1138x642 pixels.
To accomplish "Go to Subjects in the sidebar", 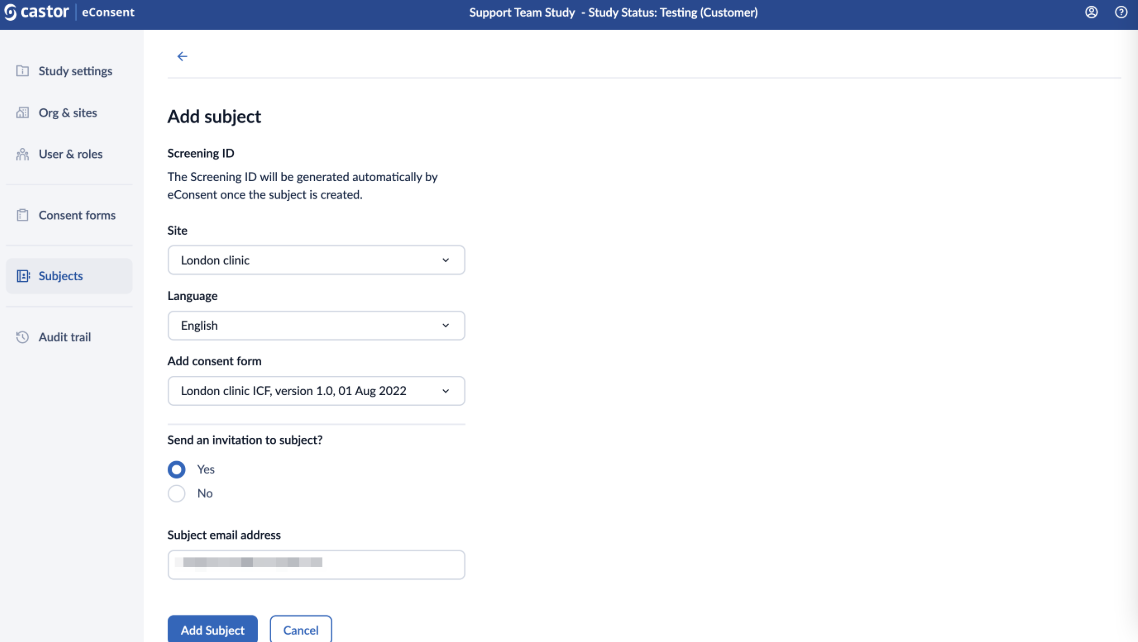I will click(x=61, y=276).
